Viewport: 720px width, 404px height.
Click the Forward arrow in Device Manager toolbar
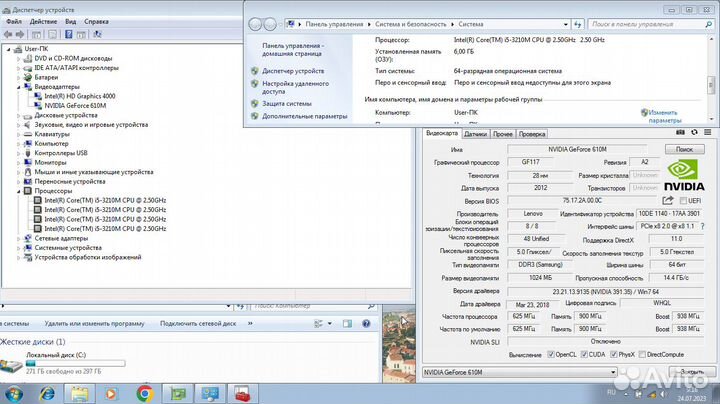pyautogui.click(x=20, y=34)
